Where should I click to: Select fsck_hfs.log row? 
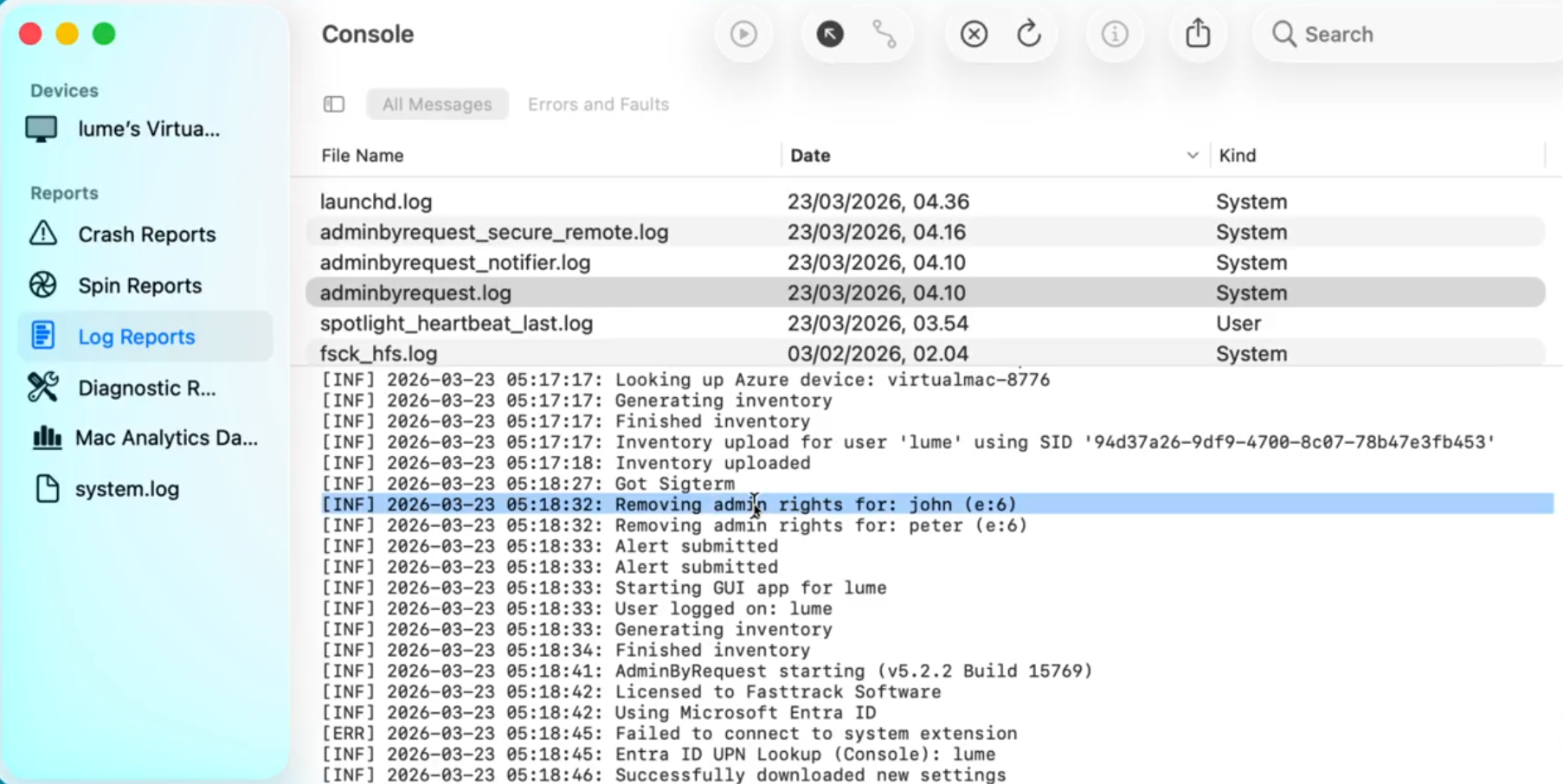point(925,353)
